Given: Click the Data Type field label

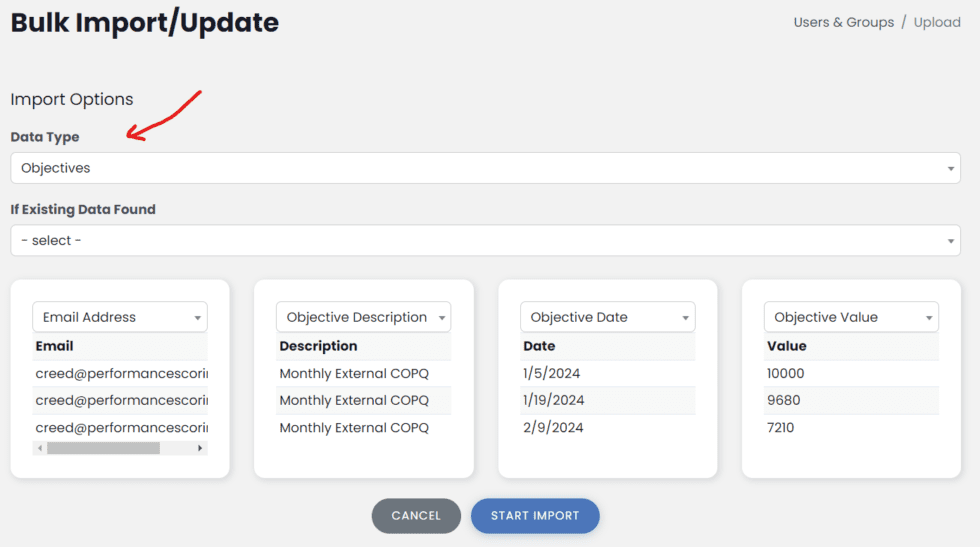Looking at the screenshot, I should pos(45,137).
